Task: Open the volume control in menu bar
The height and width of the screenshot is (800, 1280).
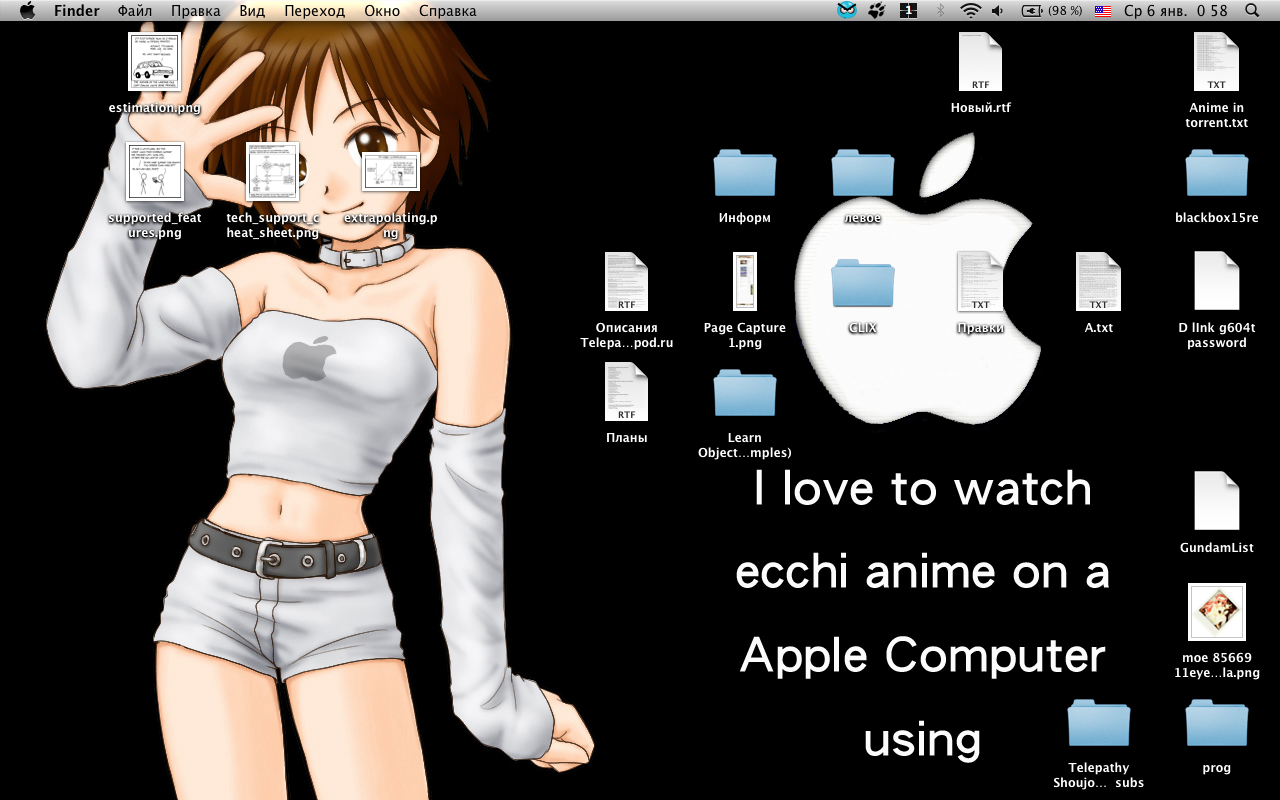Action: (x=998, y=11)
